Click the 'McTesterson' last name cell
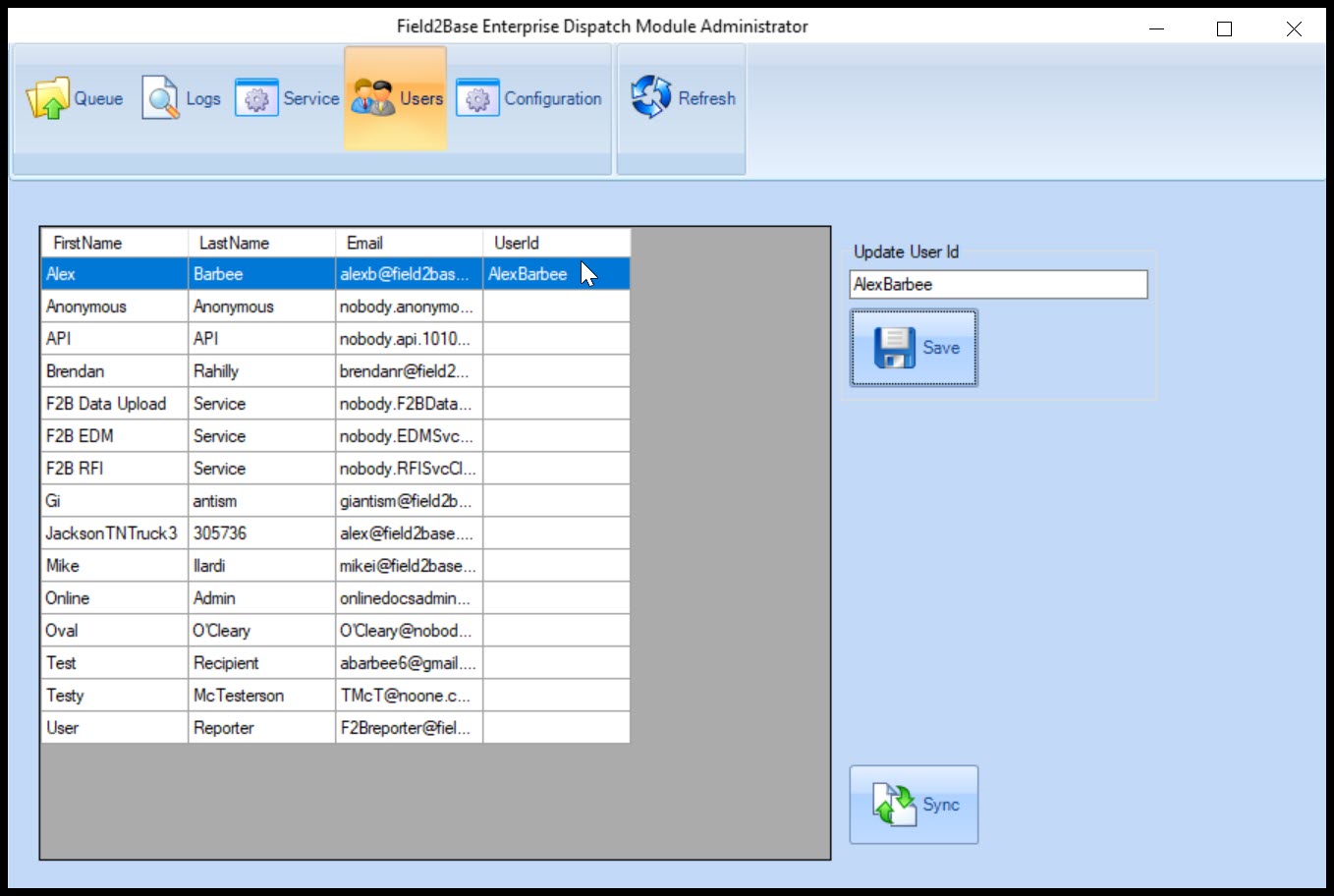 click(x=261, y=696)
